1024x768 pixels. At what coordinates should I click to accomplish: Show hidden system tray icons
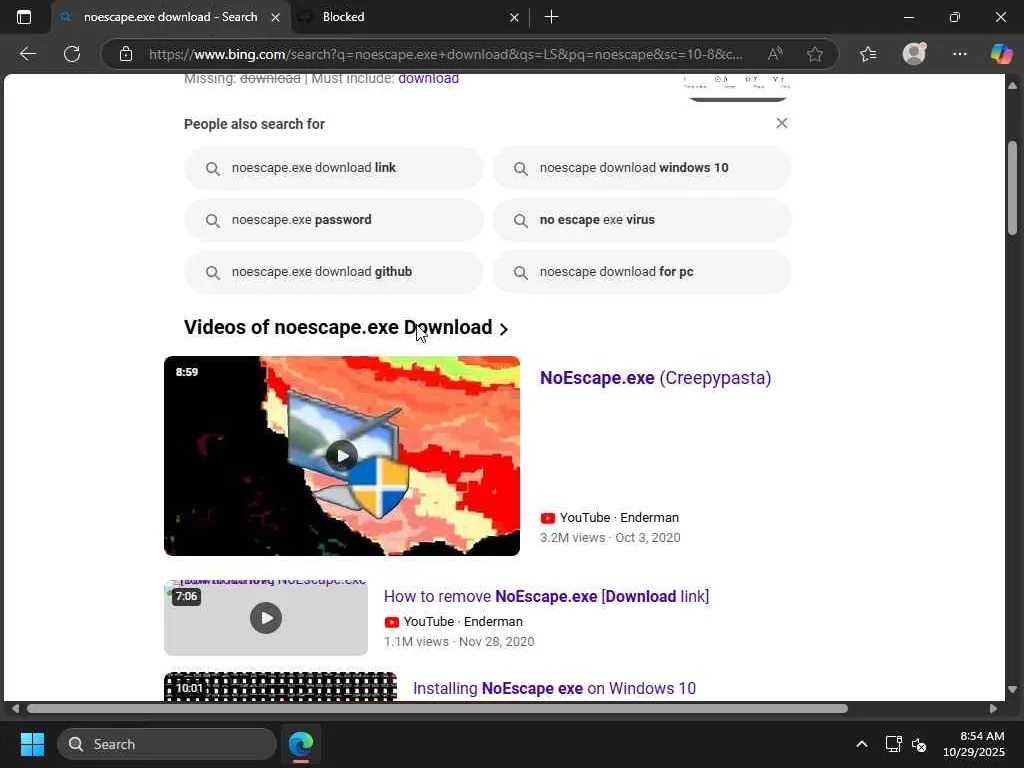(x=861, y=744)
